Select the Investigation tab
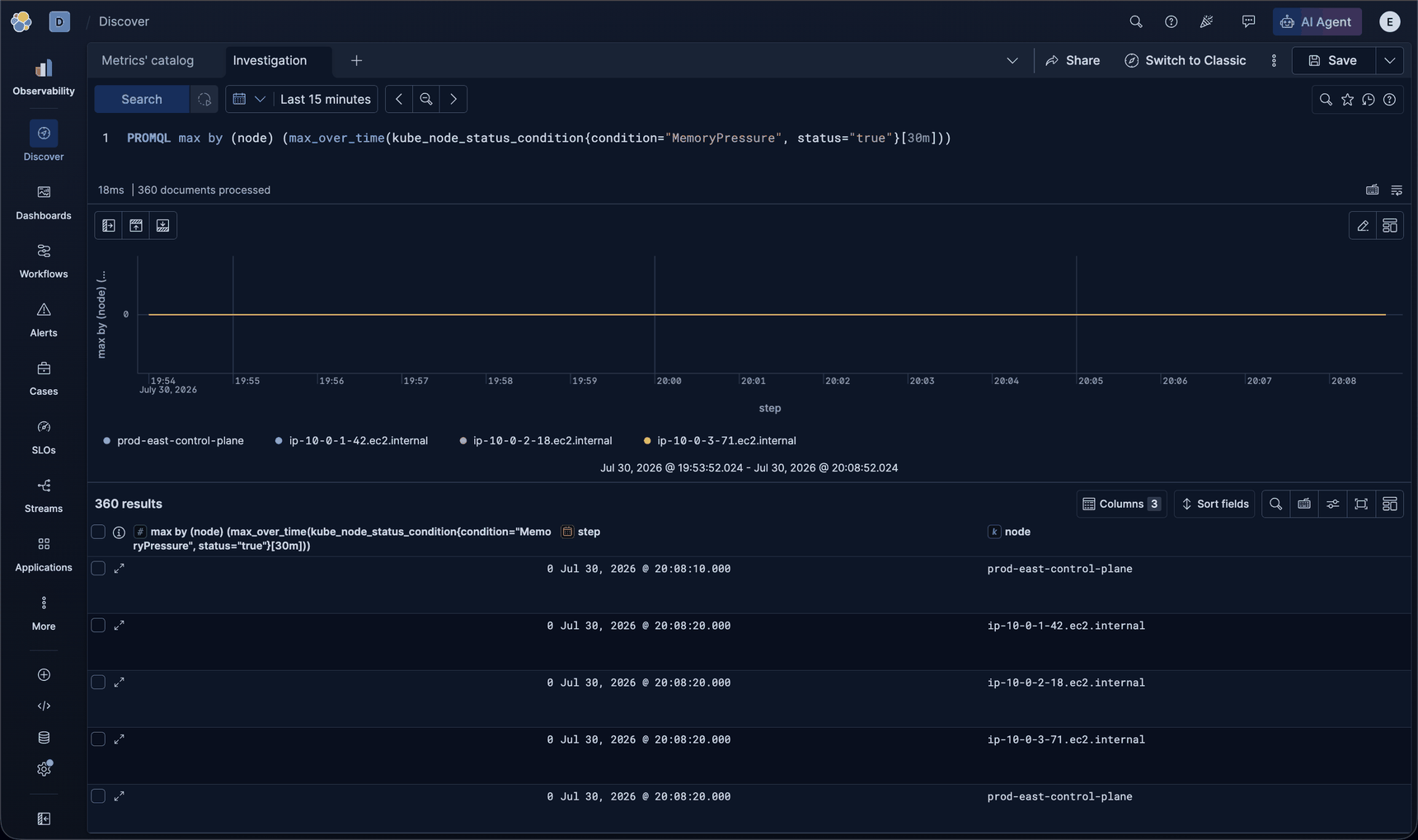 click(x=270, y=61)
